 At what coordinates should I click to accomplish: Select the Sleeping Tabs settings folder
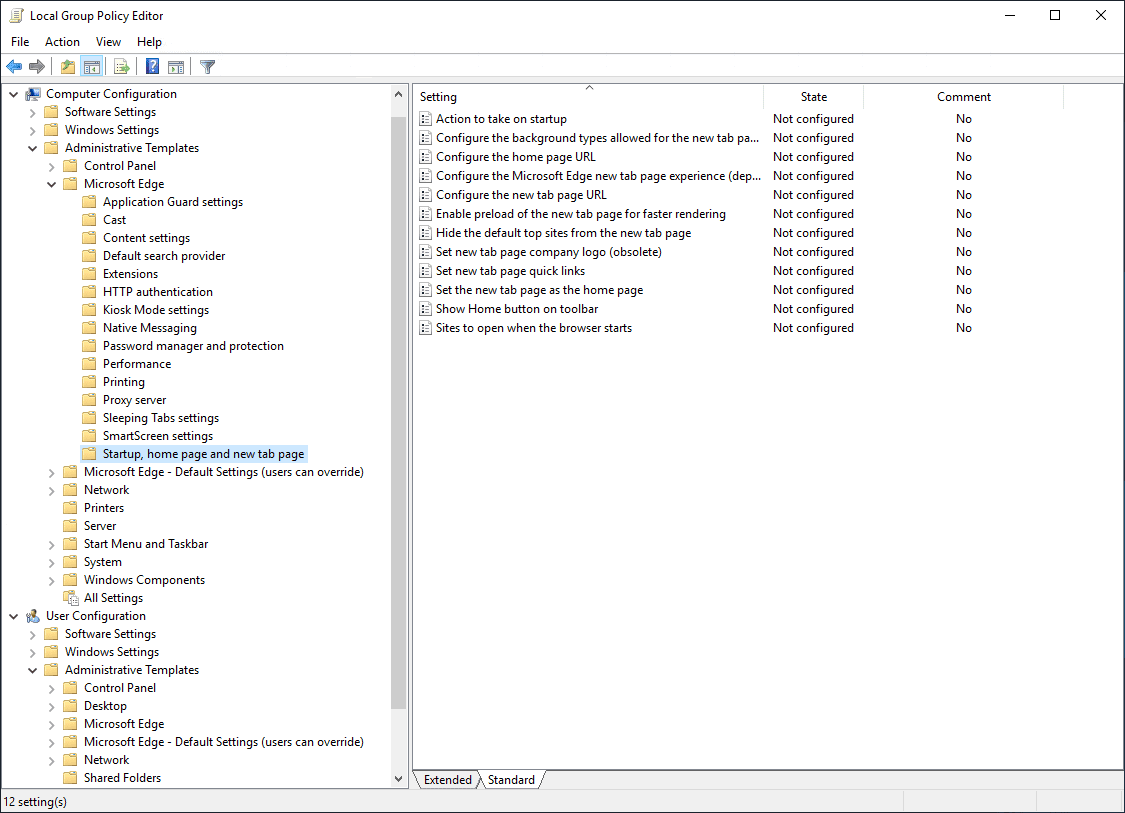161,418
